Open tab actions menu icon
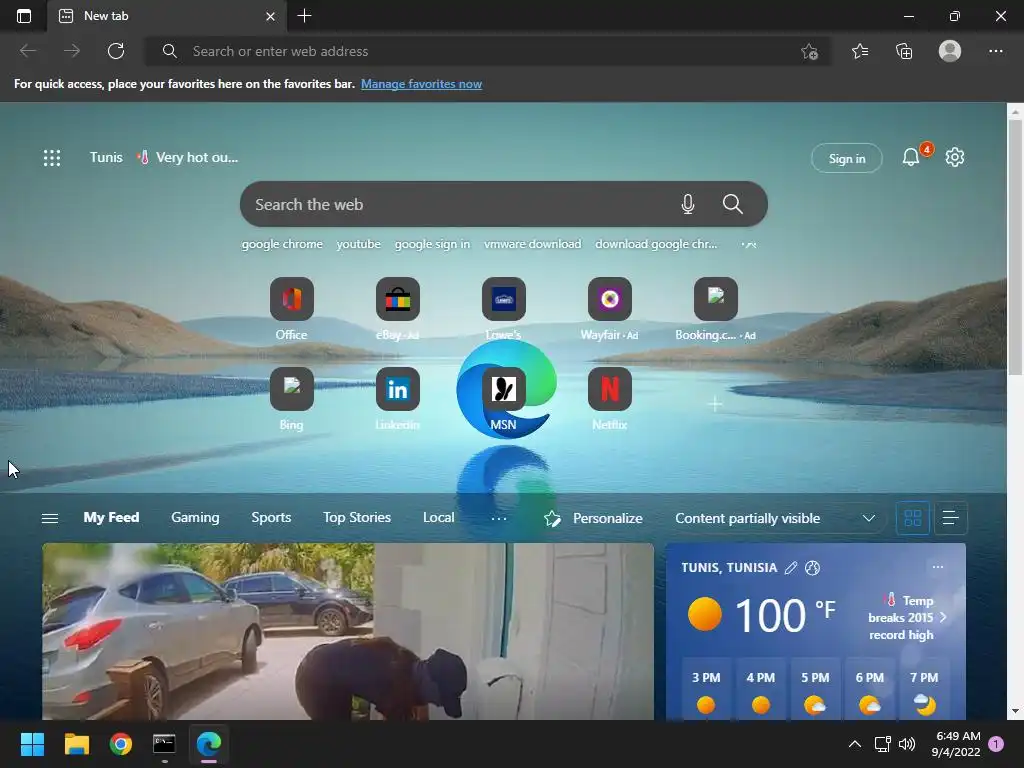 [24, 16]
